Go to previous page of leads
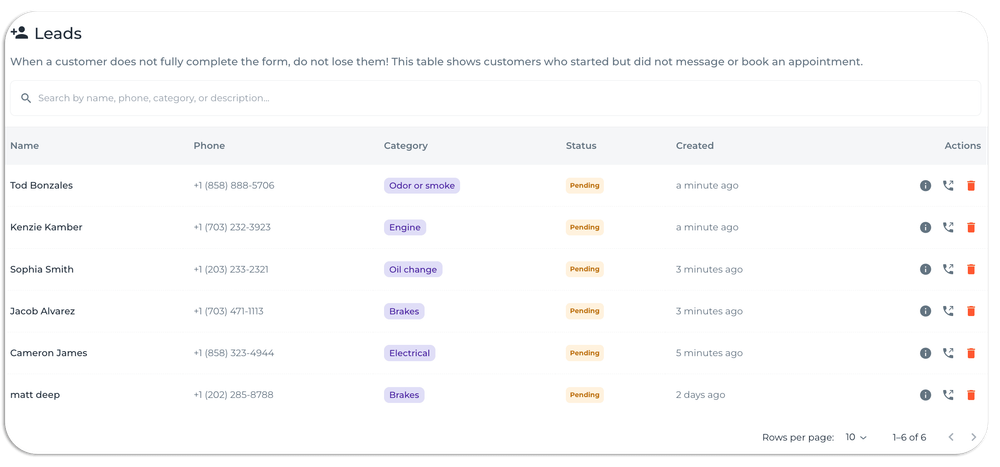 [x=951, y=438]
